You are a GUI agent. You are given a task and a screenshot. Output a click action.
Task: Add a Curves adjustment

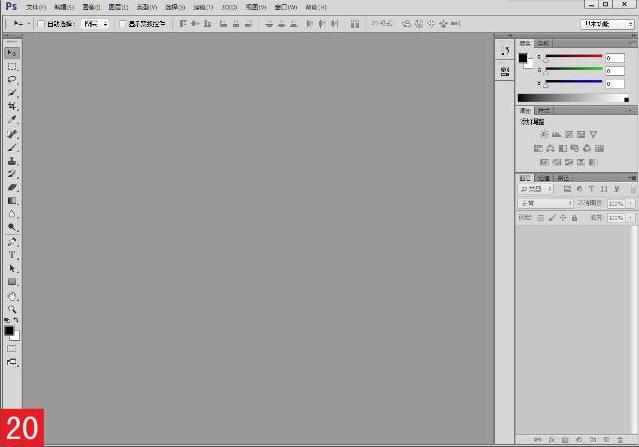pos(569,134)
